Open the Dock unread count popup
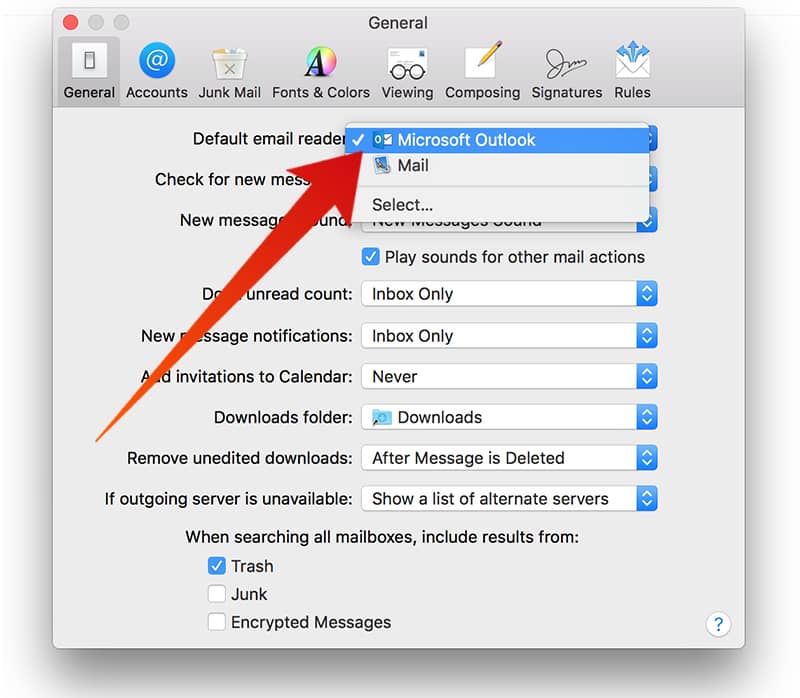This screenshot has height=698, width=800. [x=508, y=294]
